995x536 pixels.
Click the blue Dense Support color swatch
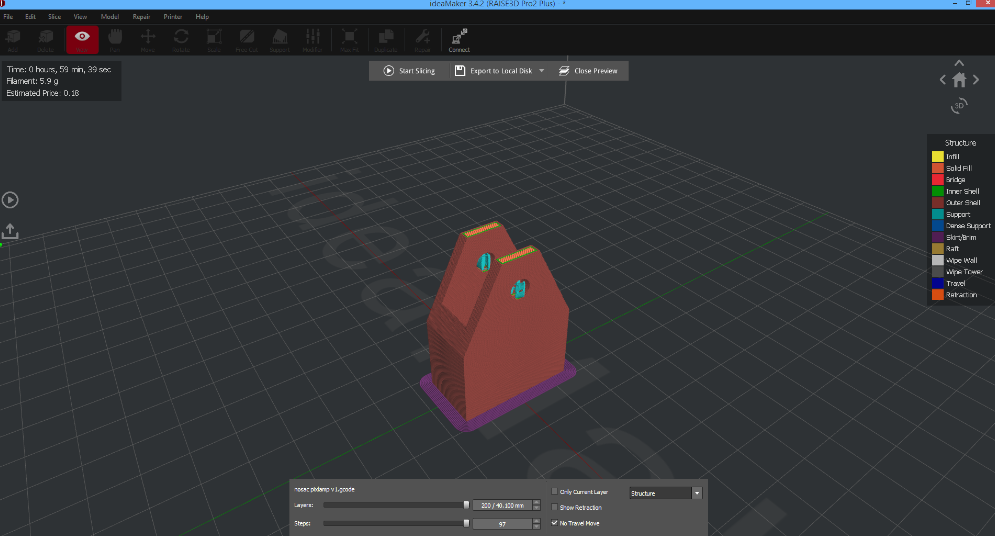coord(937,226)
